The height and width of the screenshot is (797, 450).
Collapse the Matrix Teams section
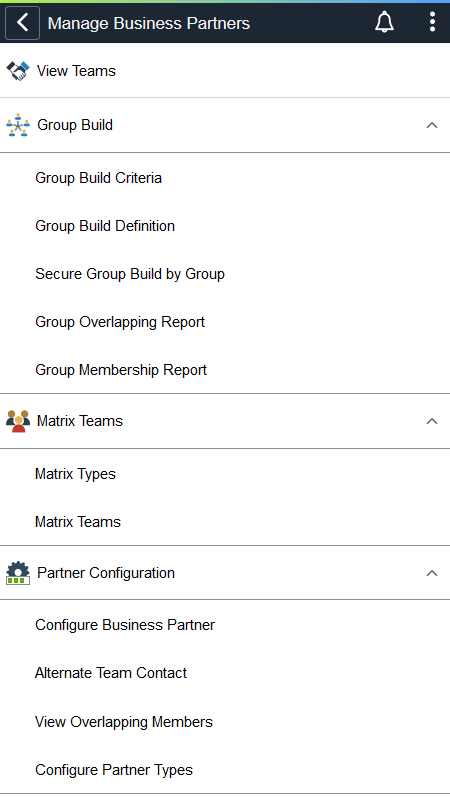pyautogui.click(x=432, y=421)
